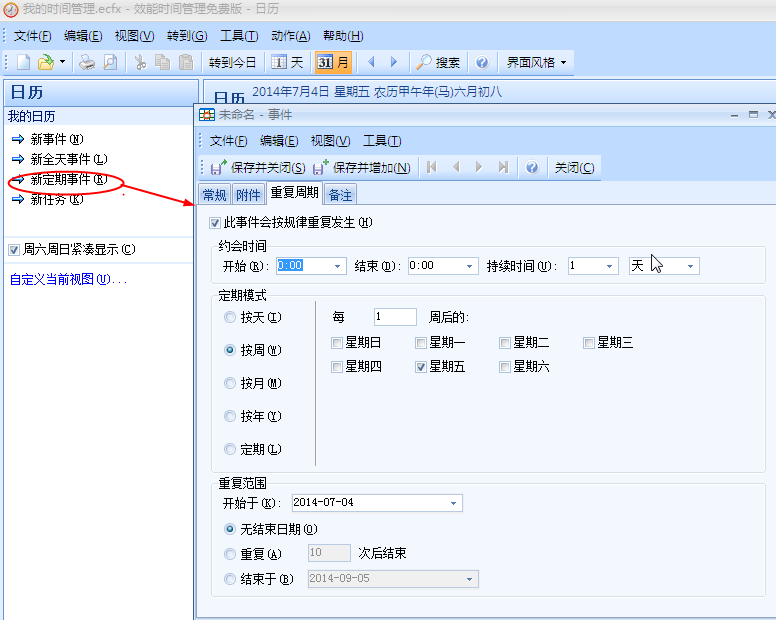
Task: Select 重复 N 次后结束 radio button
Action: (230, 554)
